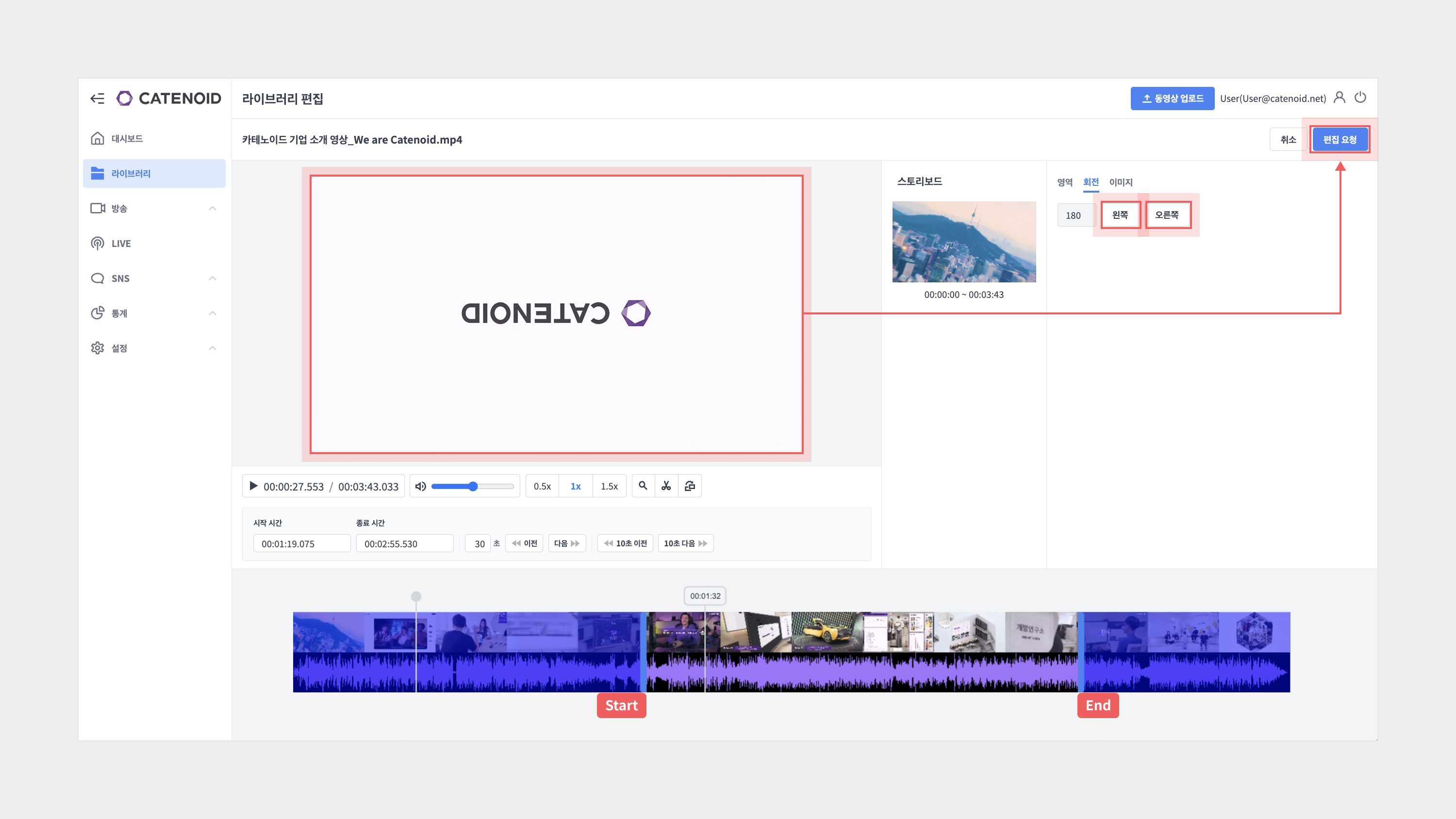Select the scissors cut tool
Viewport: 1456px width, 819px height.
coord(666,486)
